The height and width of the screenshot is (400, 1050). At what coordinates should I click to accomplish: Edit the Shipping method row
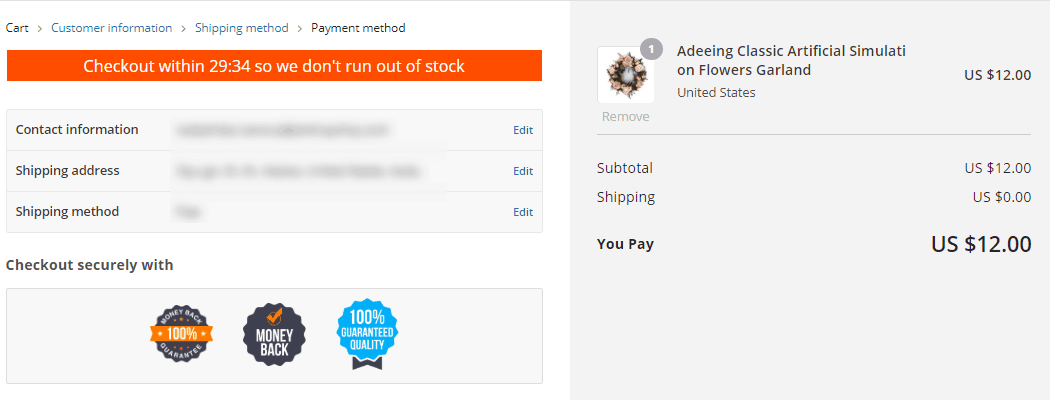click(523, 212)
